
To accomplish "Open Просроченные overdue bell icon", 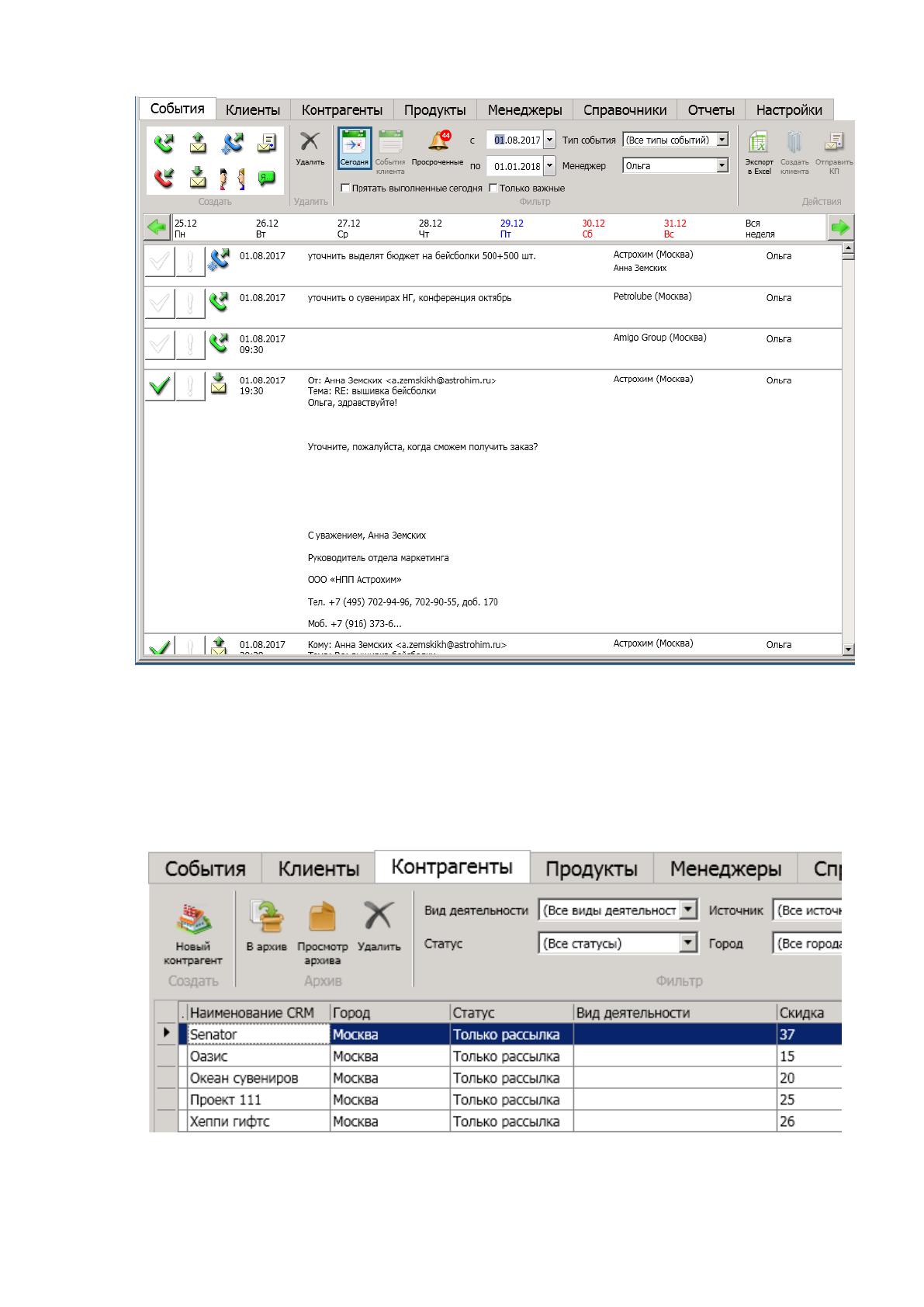I will tap(440, 140).
